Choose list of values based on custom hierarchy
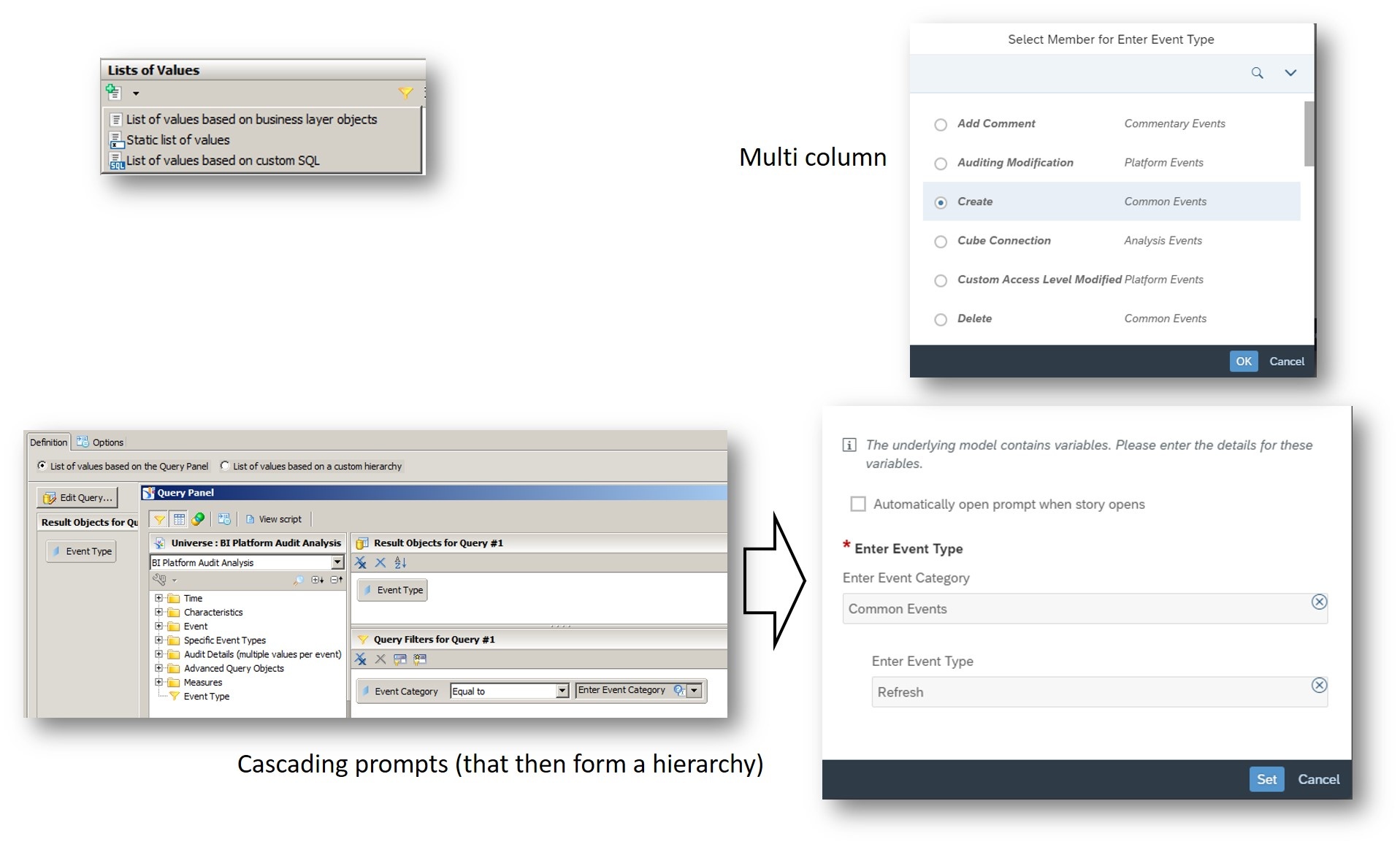1400x847 pixels. [x=225, y=466]
